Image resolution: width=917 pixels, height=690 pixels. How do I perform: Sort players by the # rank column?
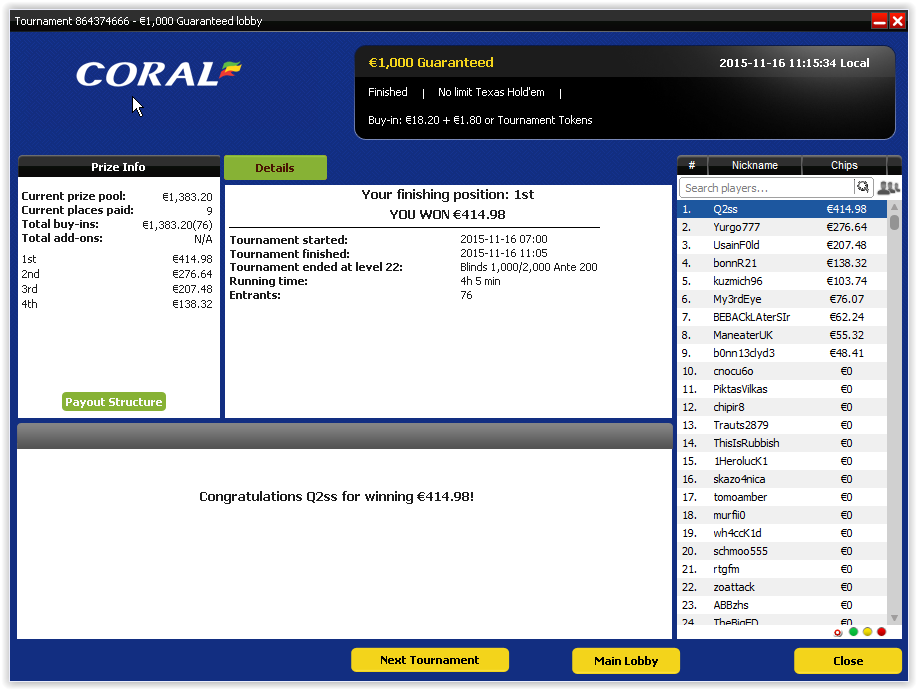click(x=692, y=165)
